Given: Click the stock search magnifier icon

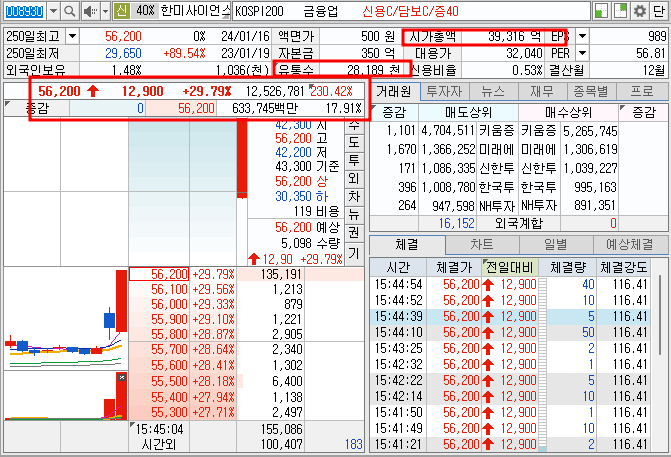Looking at the screenshot, I should coord(69,11).
